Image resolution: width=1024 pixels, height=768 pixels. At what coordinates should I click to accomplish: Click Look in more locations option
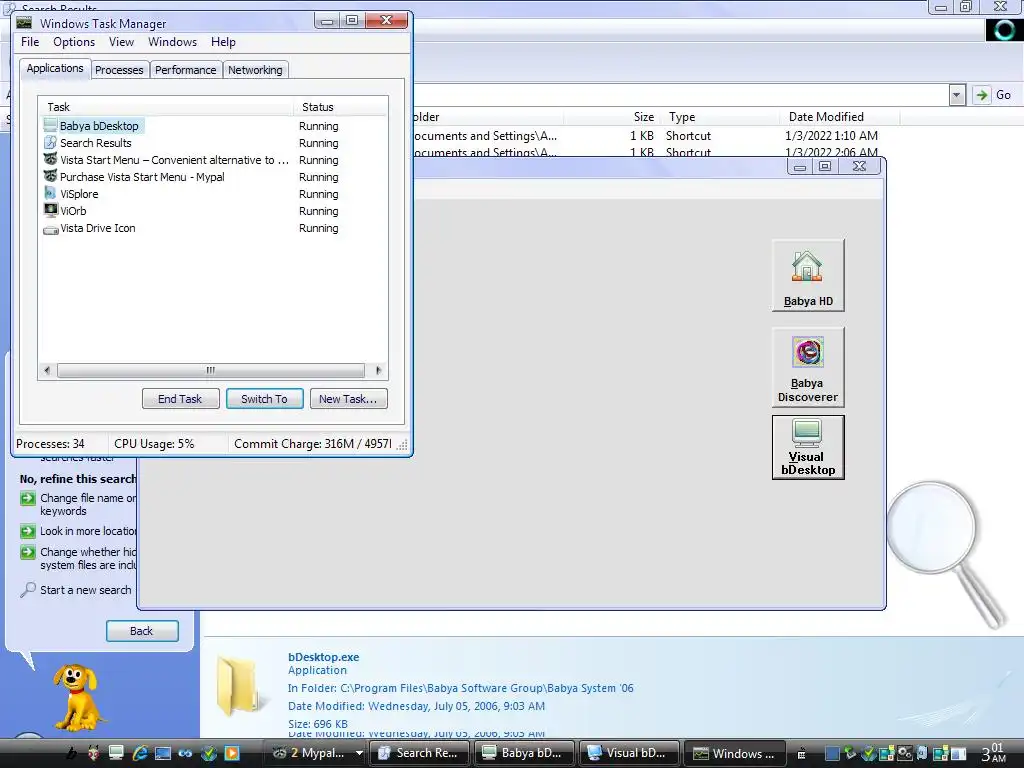tap(88, 531)
